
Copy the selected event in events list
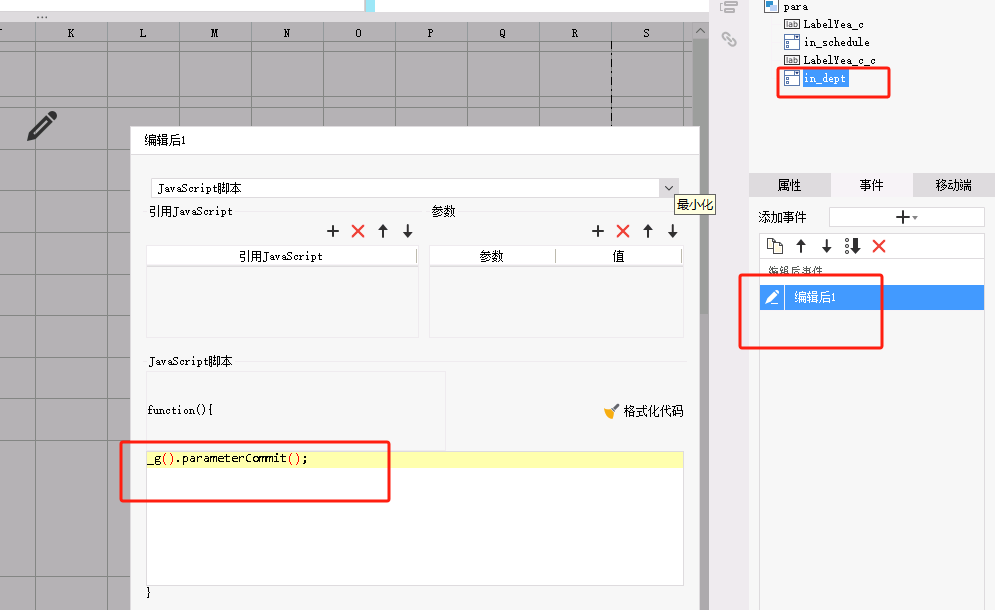[774, 246]
